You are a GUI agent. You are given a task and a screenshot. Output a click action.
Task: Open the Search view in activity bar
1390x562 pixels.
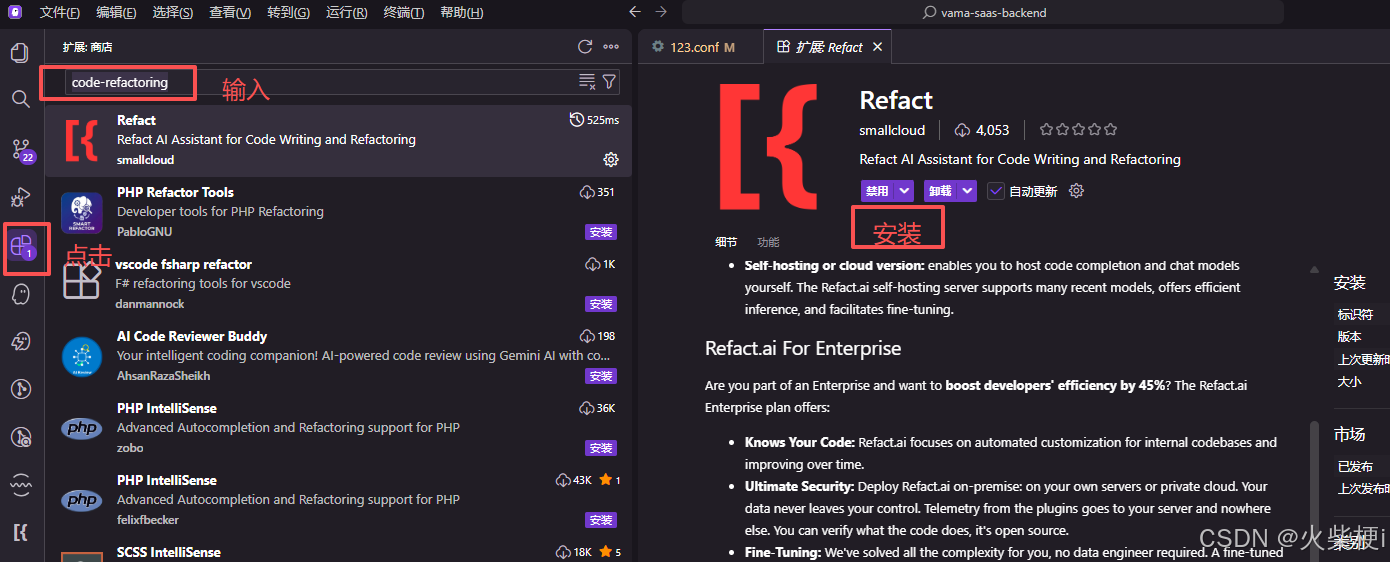20,99
